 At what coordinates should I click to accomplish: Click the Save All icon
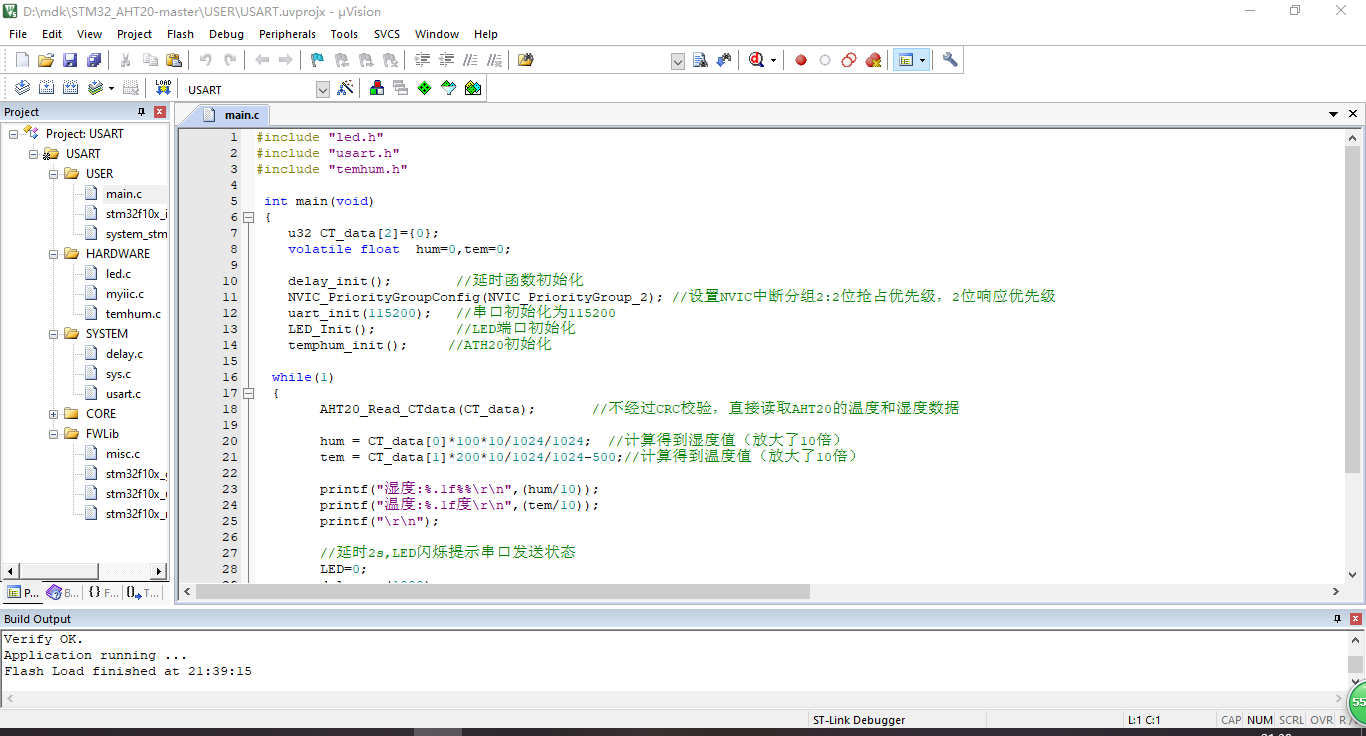(x=94, y=60)
